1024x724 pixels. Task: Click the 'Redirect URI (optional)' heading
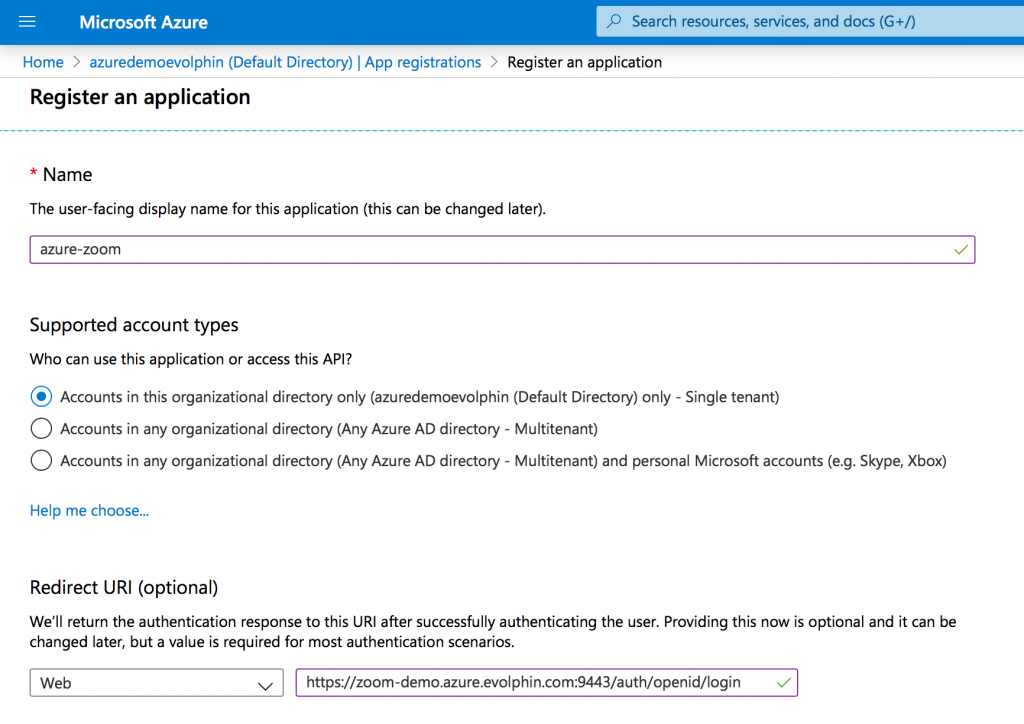coord(124,588)
